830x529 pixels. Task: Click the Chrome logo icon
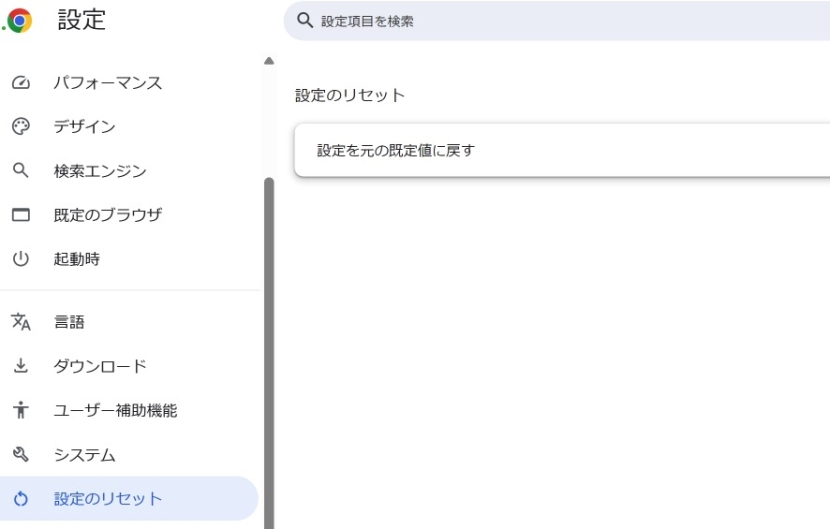(19, 20)
